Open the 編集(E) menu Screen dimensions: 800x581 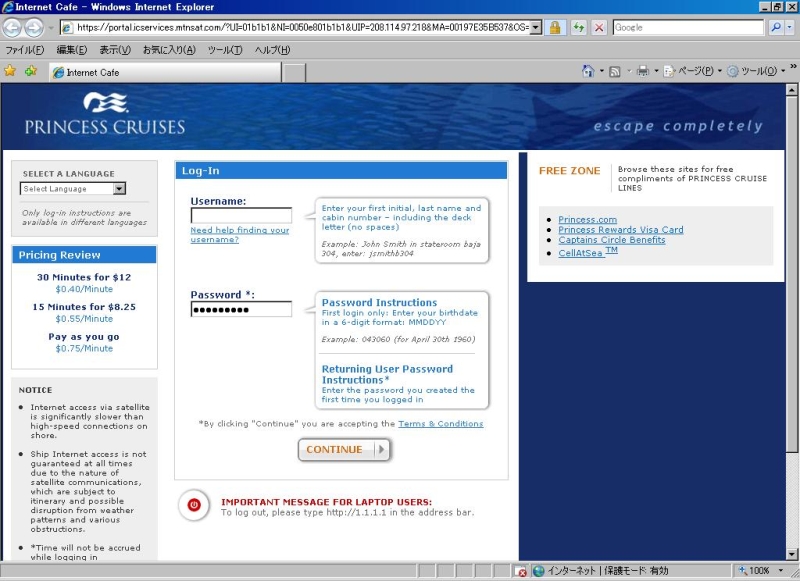click(x=71, y=50)
